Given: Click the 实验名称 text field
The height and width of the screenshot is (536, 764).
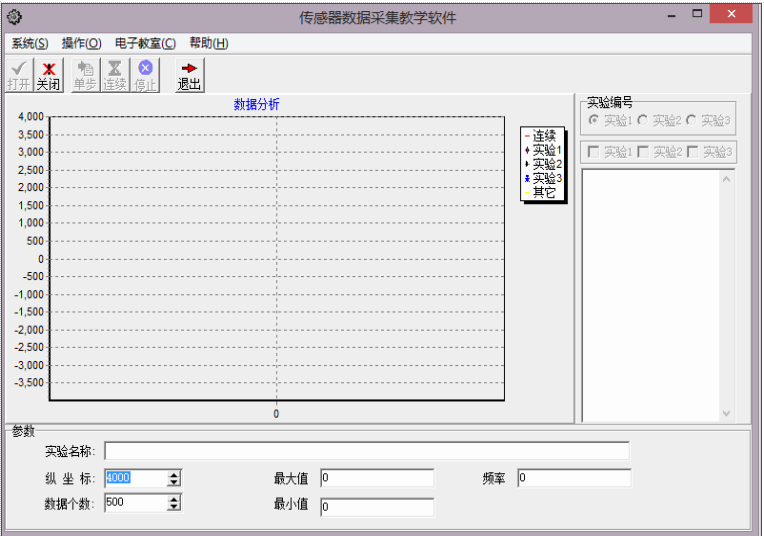Looking at the screenshot, I should pos(366,451).
